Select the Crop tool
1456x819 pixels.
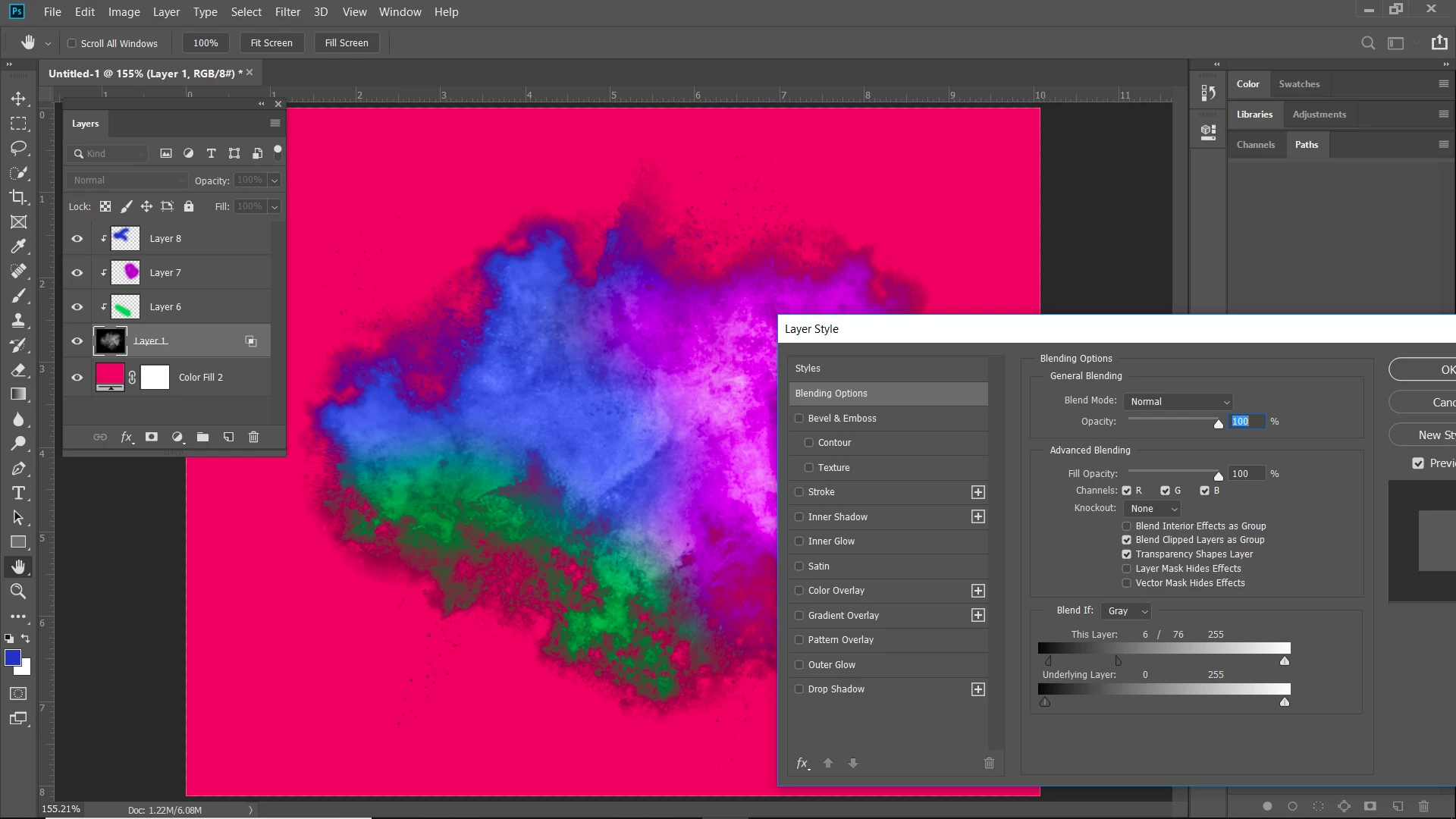click(x=18, y=197)
